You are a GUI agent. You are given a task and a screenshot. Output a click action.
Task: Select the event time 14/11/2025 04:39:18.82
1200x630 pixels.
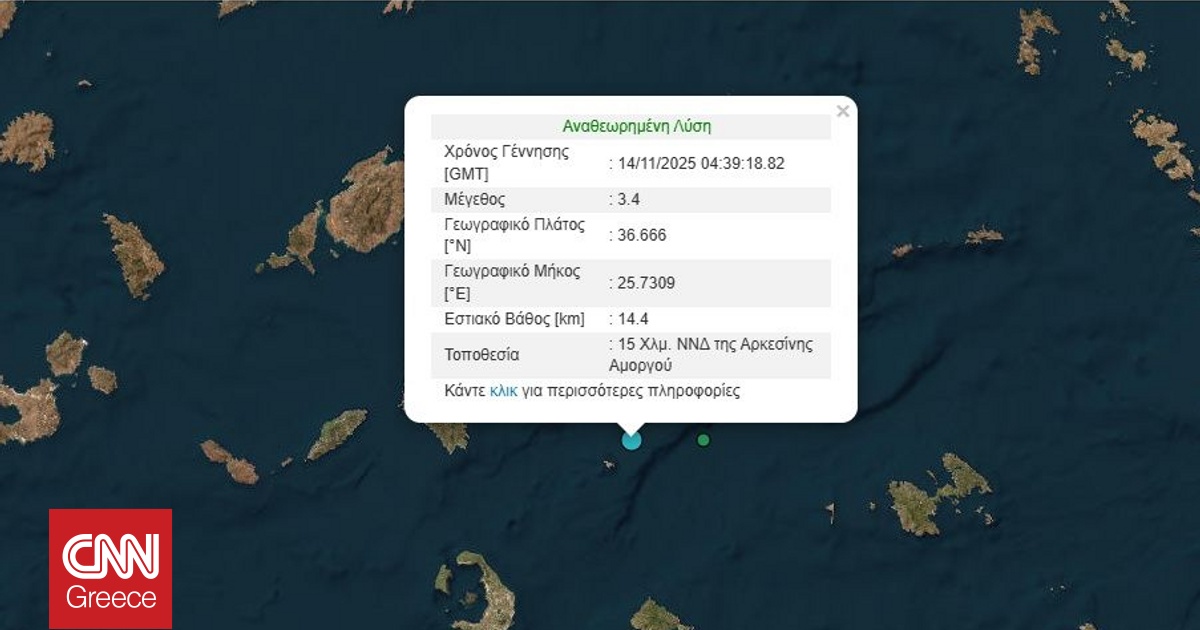(699, 163)
